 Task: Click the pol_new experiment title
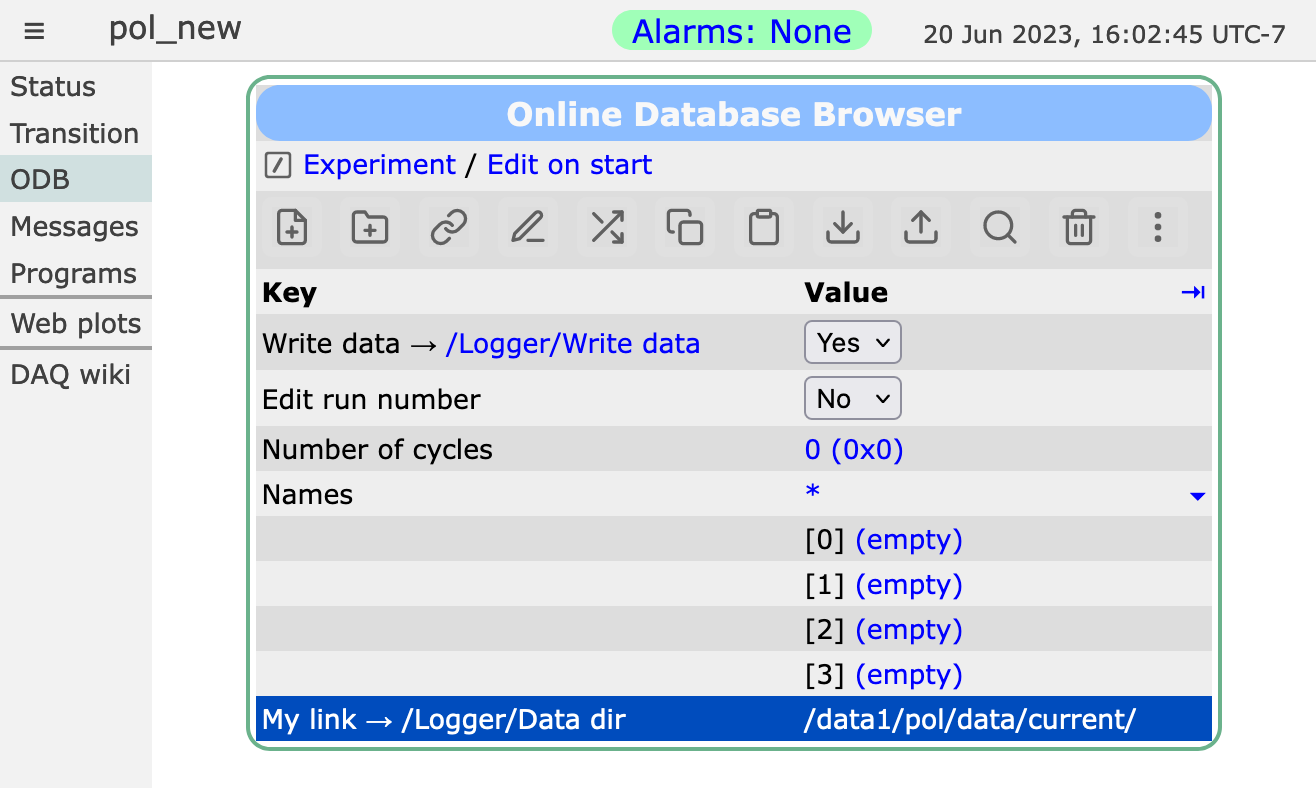click(175, 28)
